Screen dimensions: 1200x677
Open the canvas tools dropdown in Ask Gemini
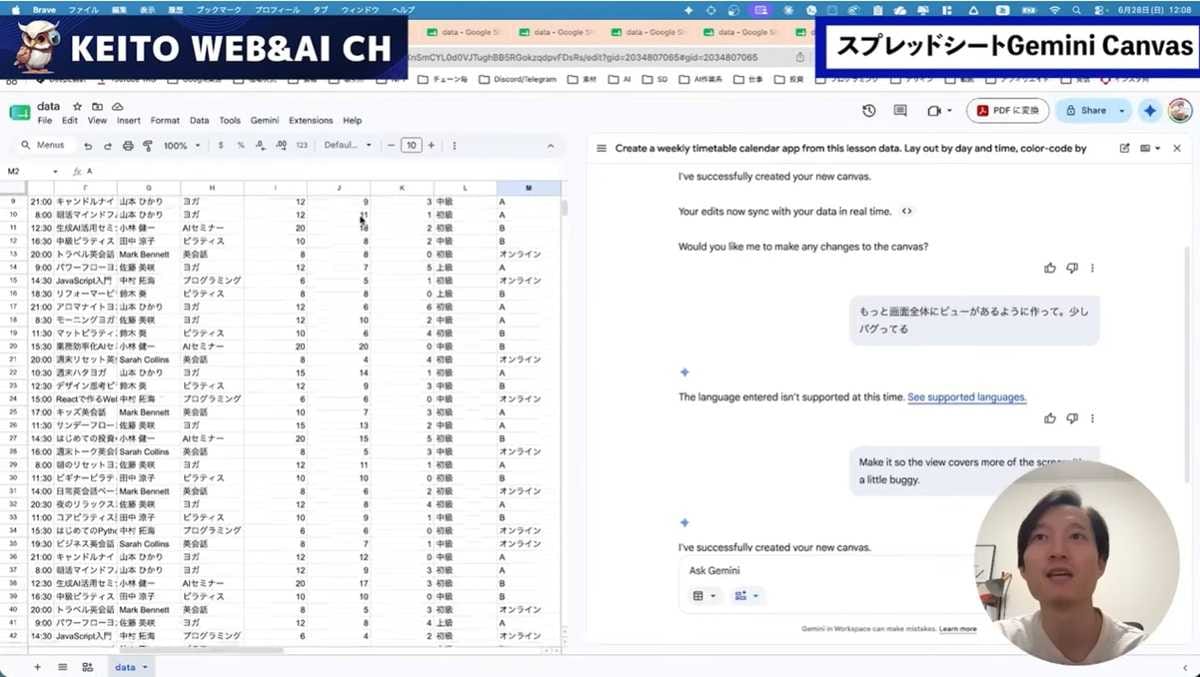click(x=746, y=596)
